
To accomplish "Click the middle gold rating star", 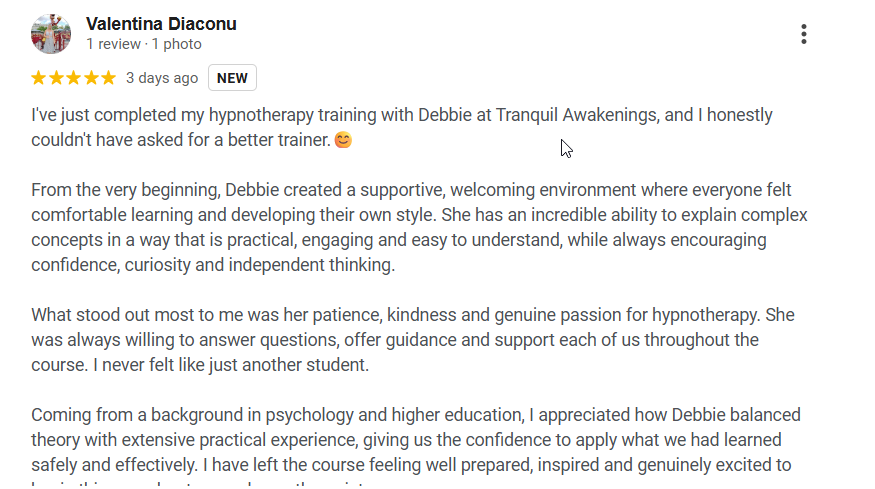I will [x=73, y=78].
